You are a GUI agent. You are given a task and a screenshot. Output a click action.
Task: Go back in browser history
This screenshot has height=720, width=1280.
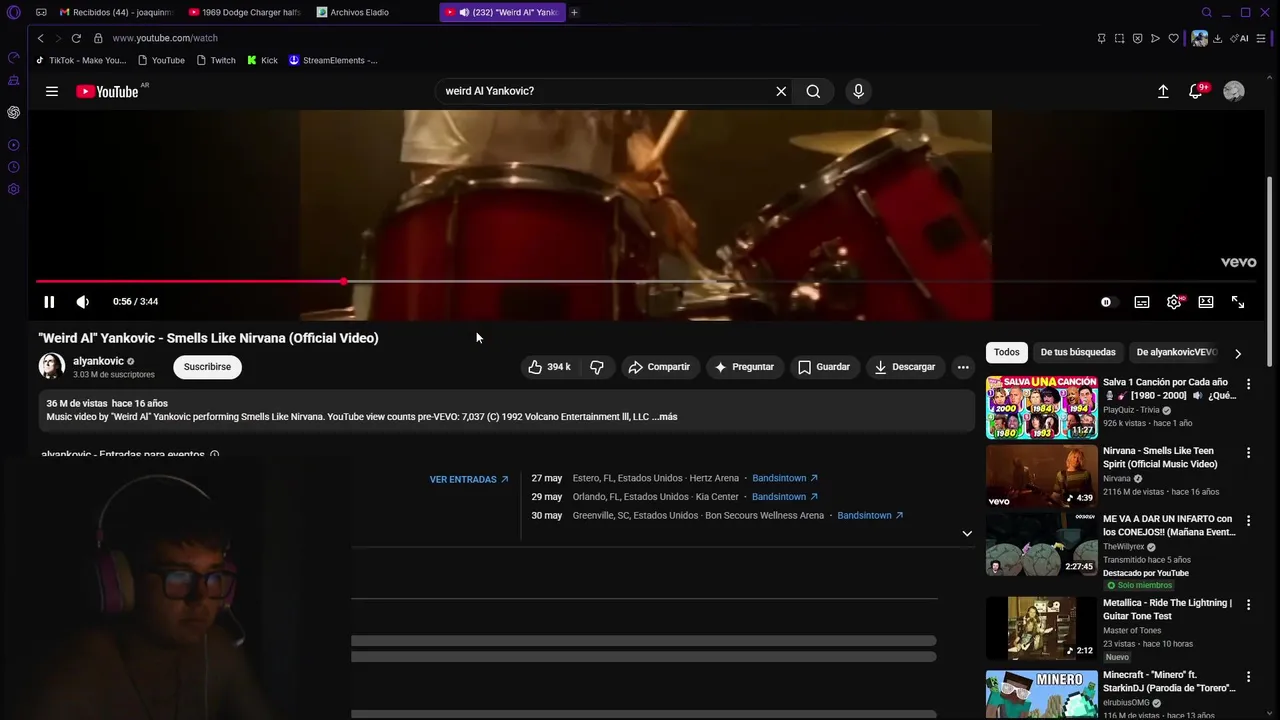pyautogui.click(x=40, y=38)
